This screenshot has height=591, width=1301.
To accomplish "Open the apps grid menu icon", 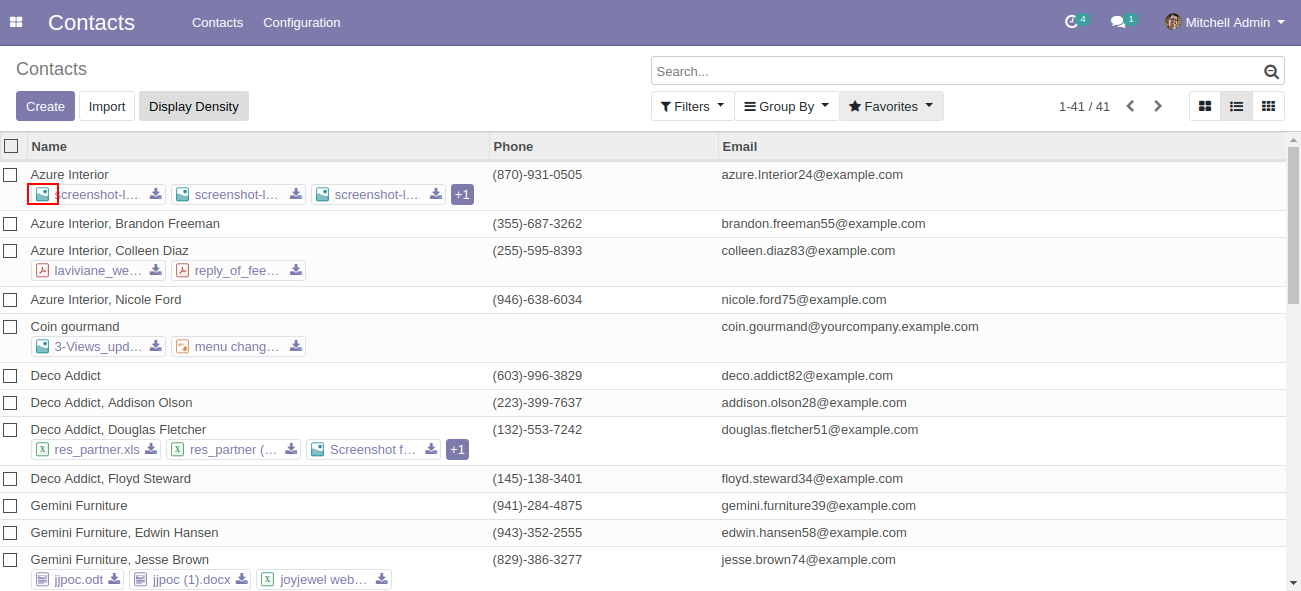I will 16,22.
